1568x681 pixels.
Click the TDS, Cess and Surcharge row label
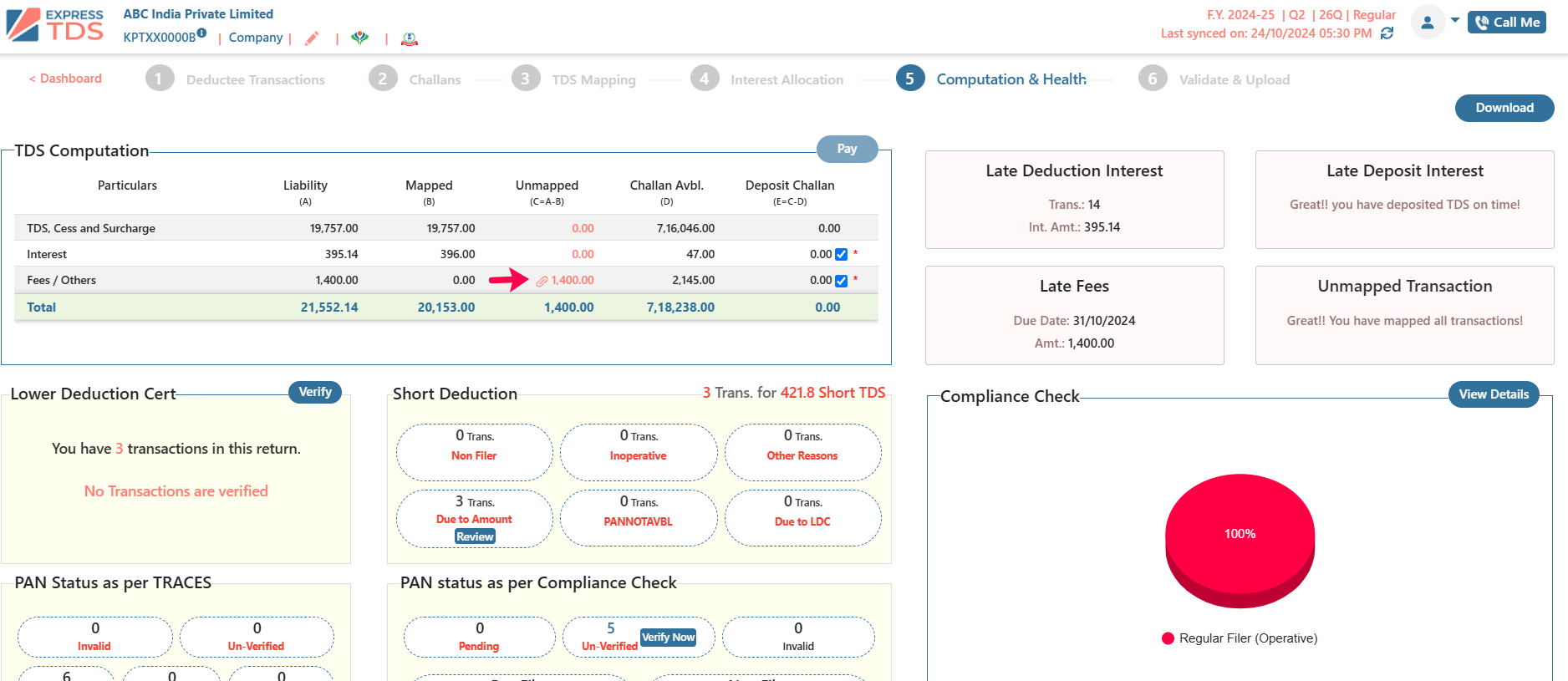click(x=91, y=228)
